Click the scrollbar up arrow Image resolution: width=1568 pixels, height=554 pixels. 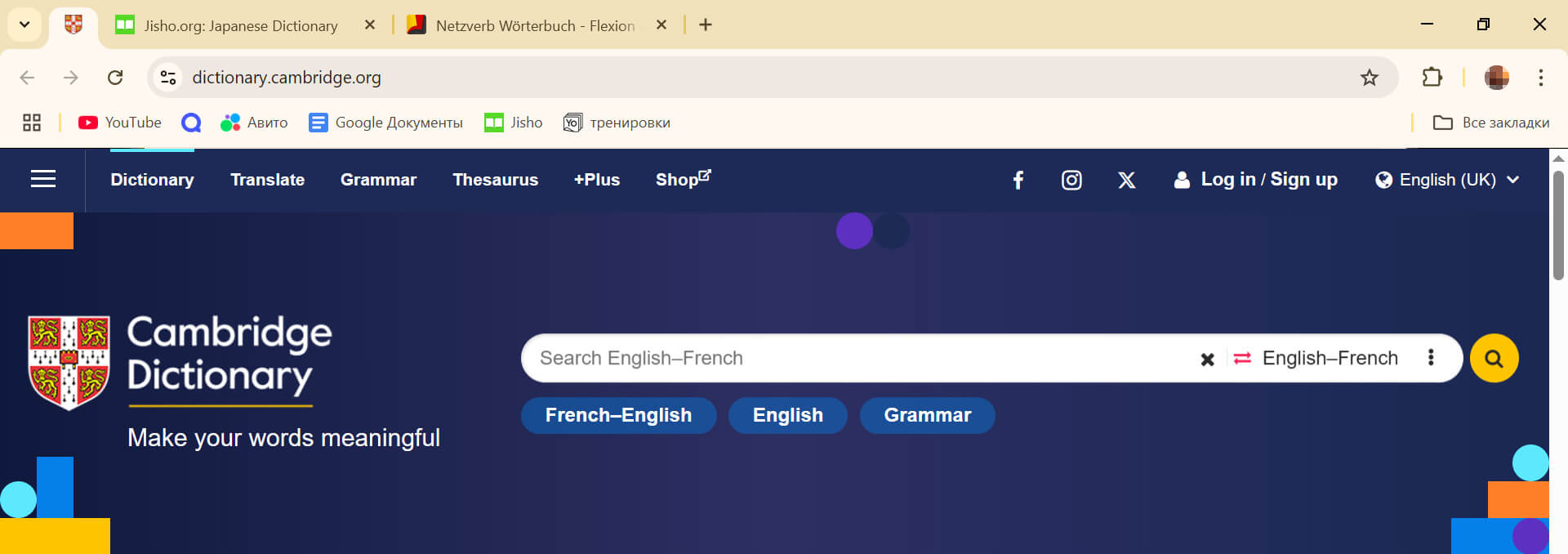1558,158
